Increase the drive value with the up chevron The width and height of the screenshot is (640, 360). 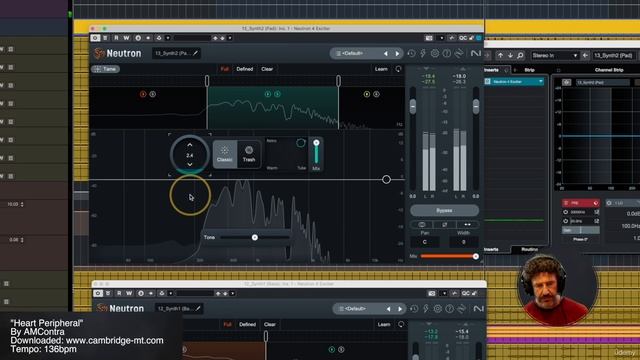click(x=190, y=145)
